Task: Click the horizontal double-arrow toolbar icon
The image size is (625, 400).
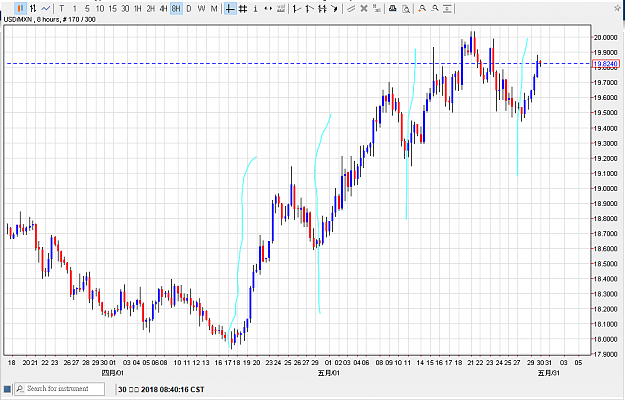Action: [x=268, y=9]
